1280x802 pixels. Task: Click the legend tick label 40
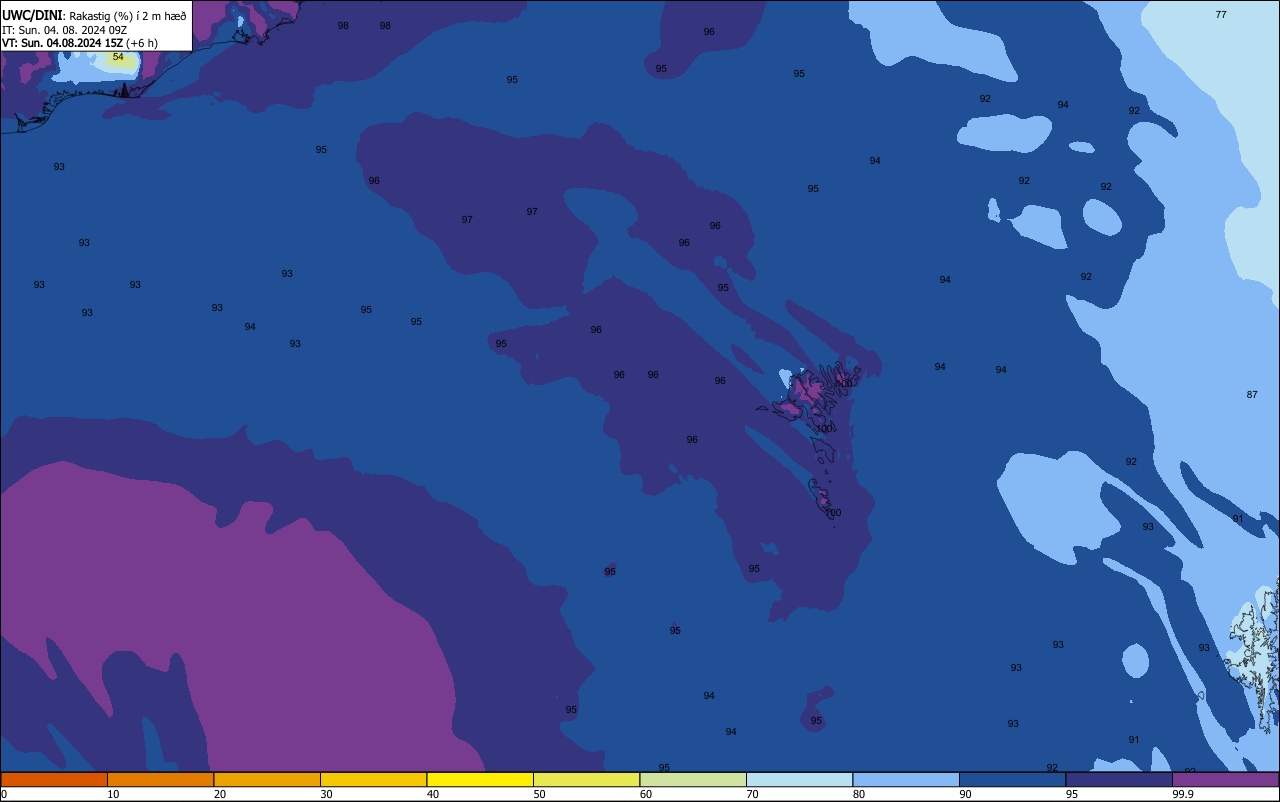pyautogui.click(x=432, y=794)
